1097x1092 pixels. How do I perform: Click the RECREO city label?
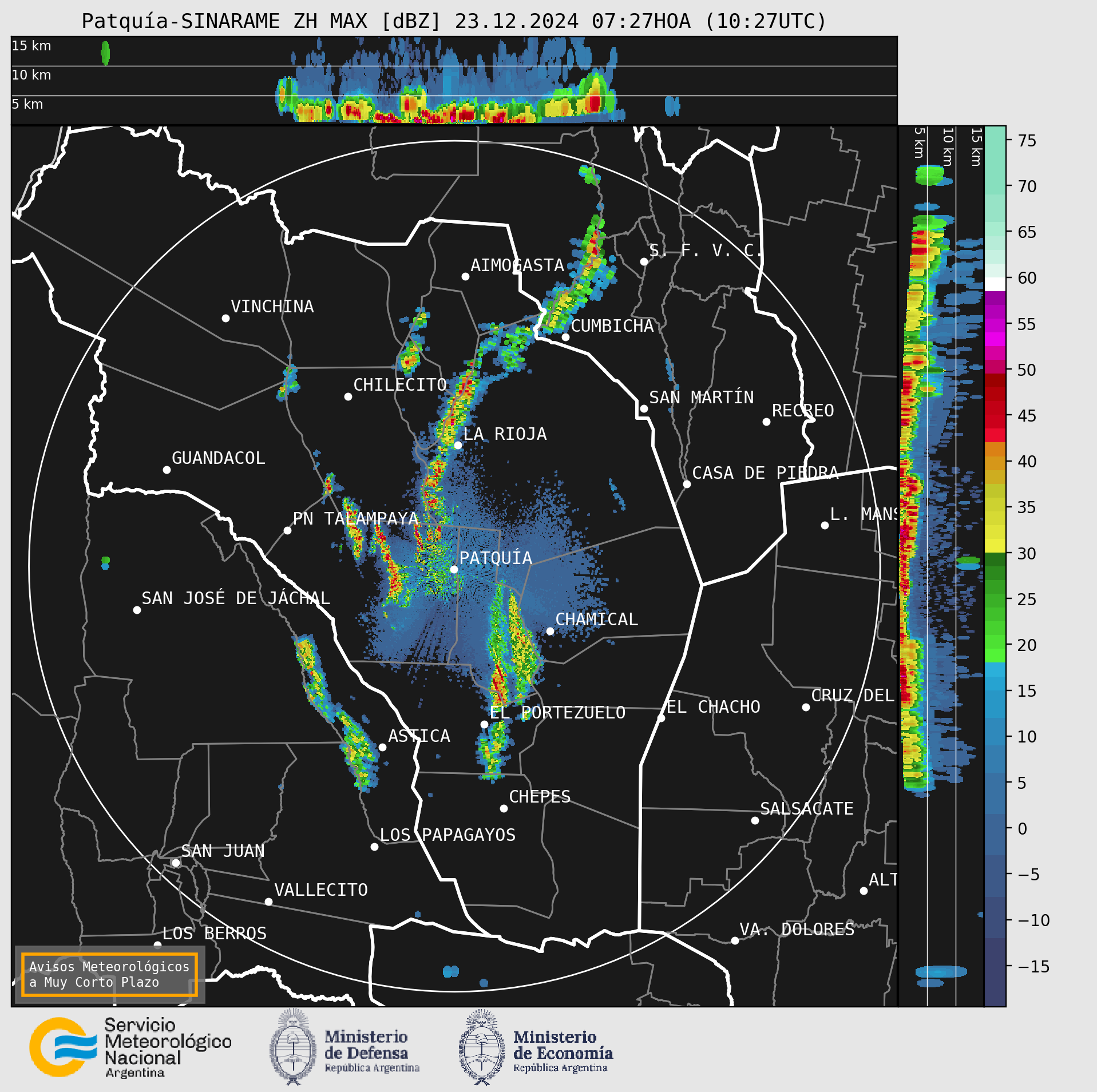(803, 411)
